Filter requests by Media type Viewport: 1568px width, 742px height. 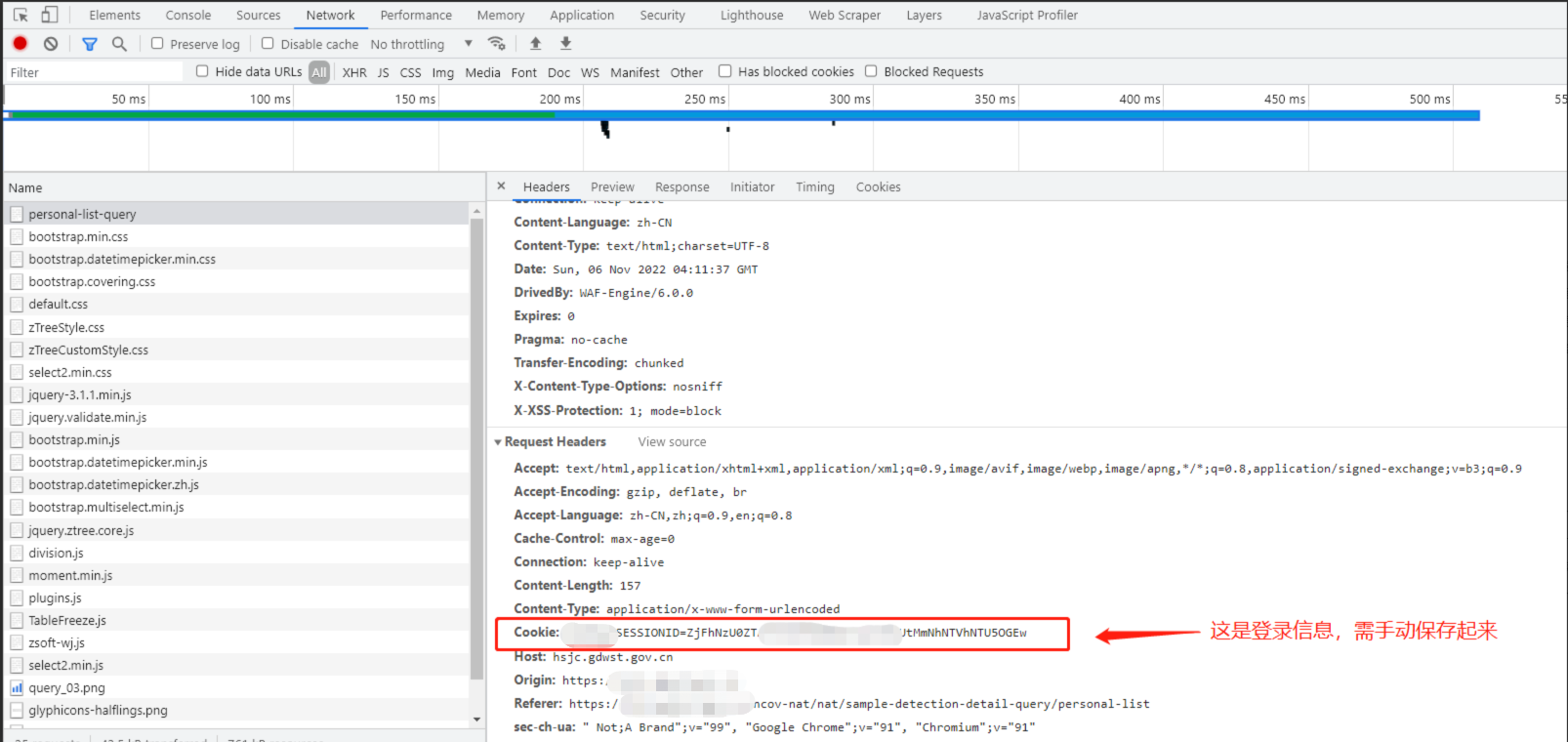pos(482,72)
